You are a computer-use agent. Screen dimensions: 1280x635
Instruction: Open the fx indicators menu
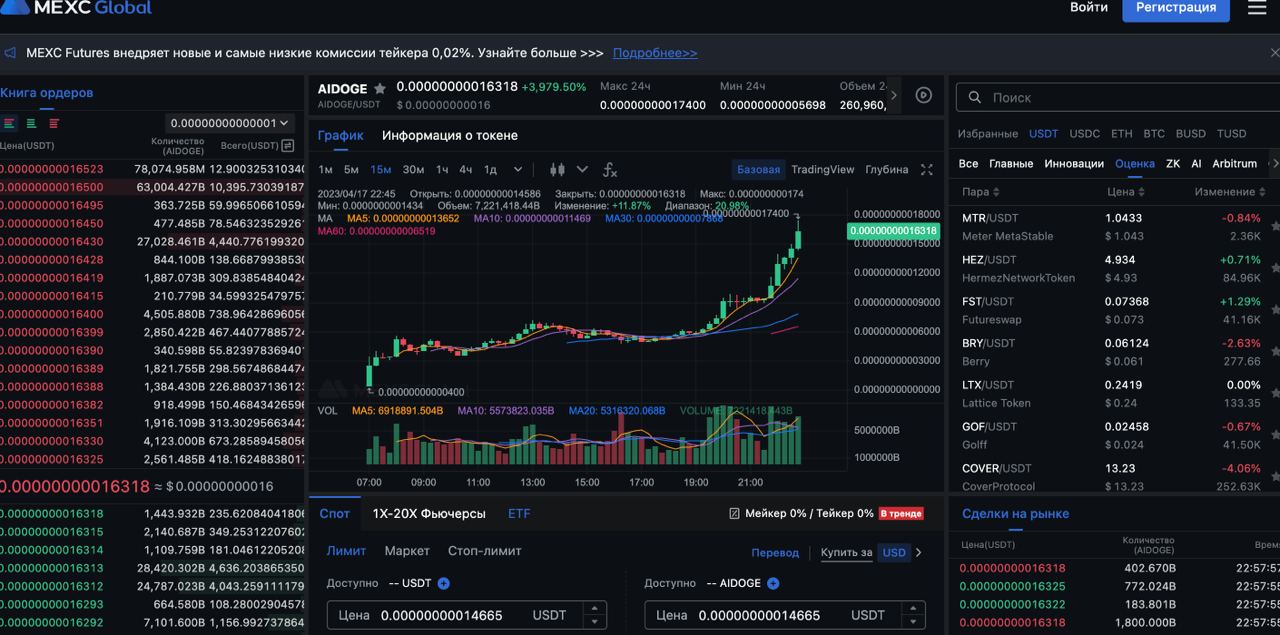610,170
